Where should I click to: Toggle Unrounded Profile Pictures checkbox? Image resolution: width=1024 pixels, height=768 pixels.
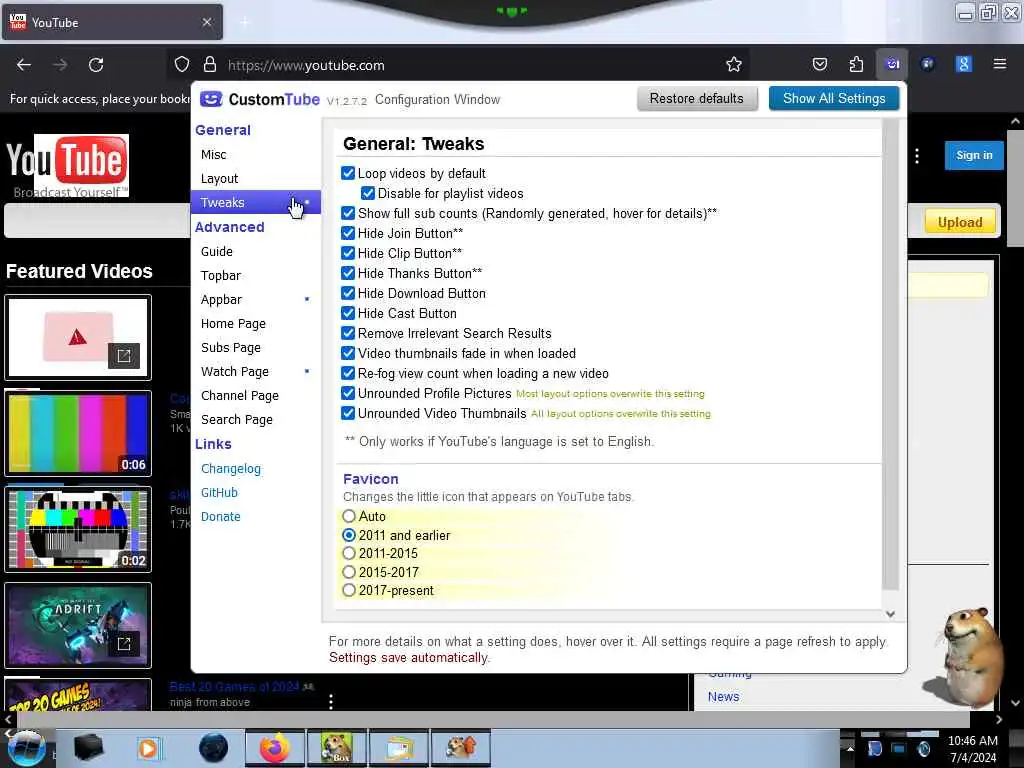point(348,393)
